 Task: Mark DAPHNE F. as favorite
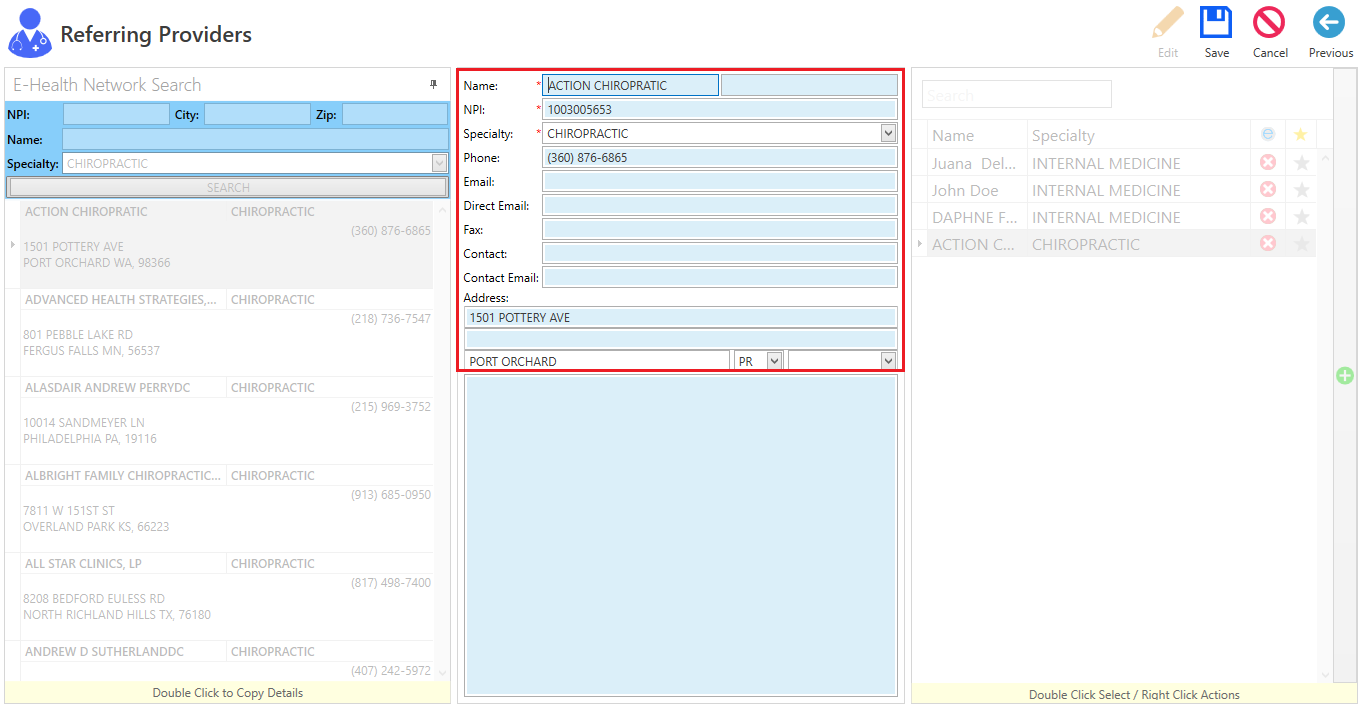click(1300, 216)
